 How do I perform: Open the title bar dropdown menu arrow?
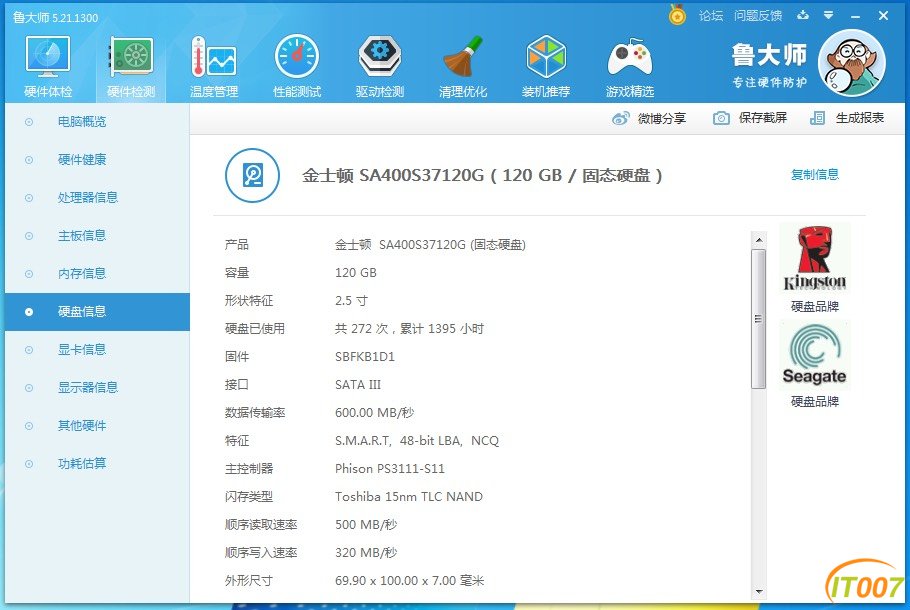coord(828,15)
